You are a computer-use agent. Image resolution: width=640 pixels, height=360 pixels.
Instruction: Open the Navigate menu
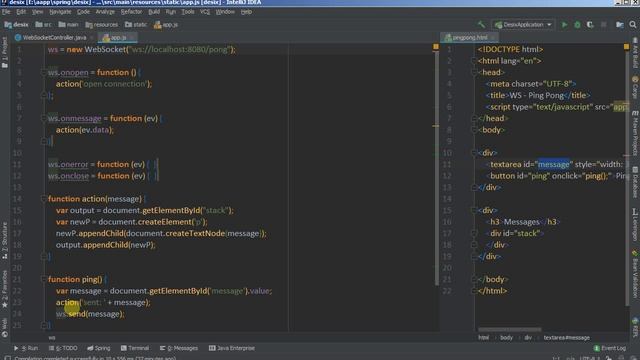pyautogui.click(x=60, y=12)
